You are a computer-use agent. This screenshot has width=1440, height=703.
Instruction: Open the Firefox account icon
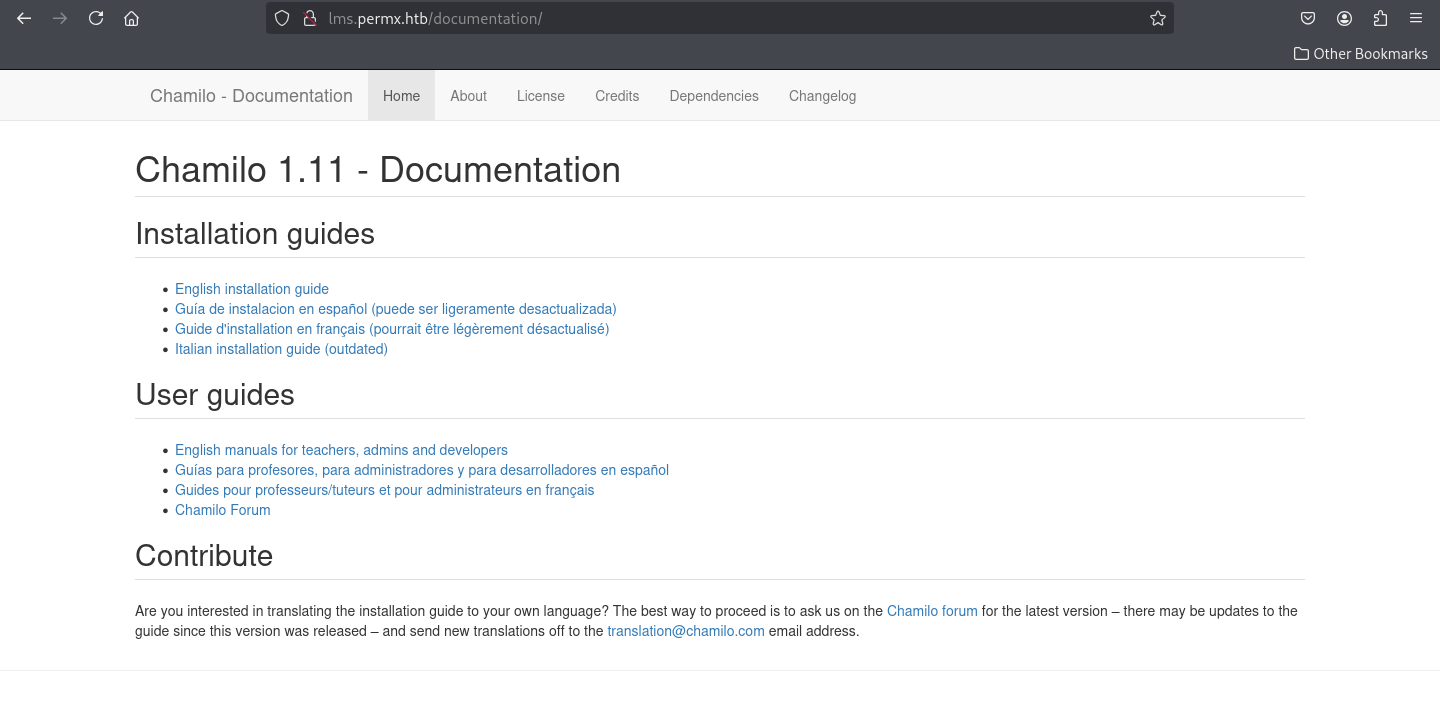pyautogui.click(x=1344, y=18)
